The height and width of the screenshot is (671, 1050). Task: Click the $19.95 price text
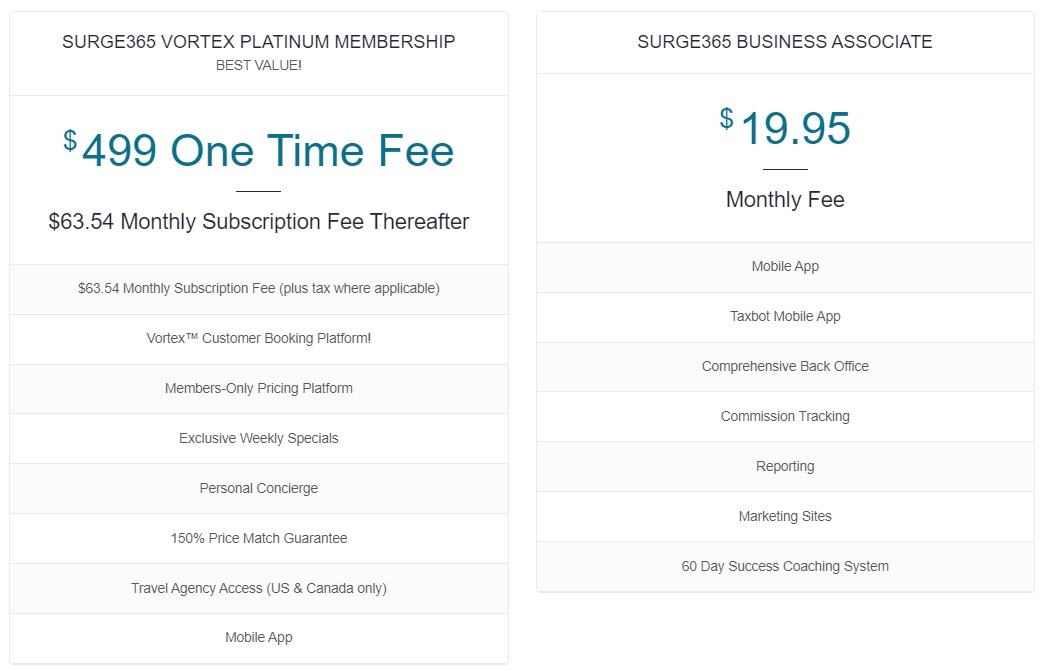point(784,127)
